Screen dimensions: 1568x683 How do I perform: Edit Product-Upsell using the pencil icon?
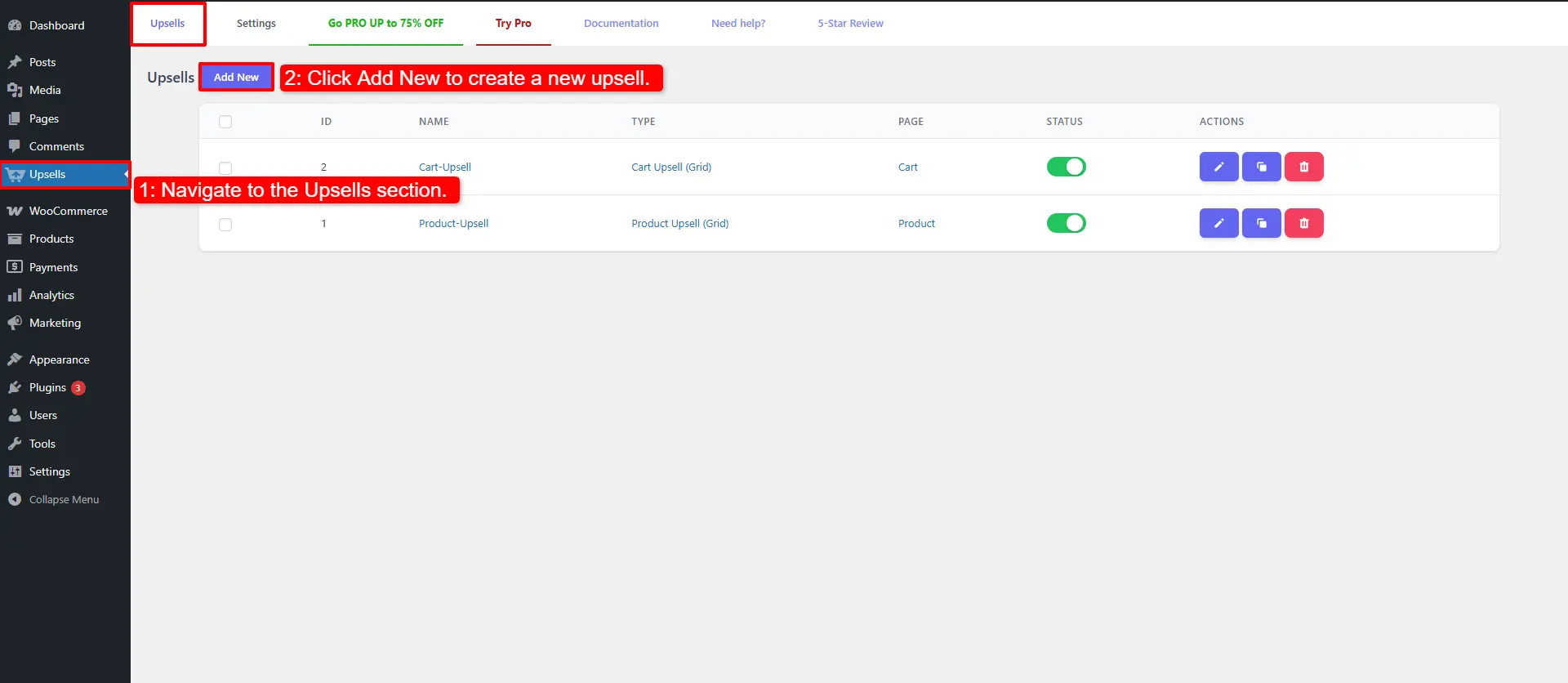point(1218,223)
